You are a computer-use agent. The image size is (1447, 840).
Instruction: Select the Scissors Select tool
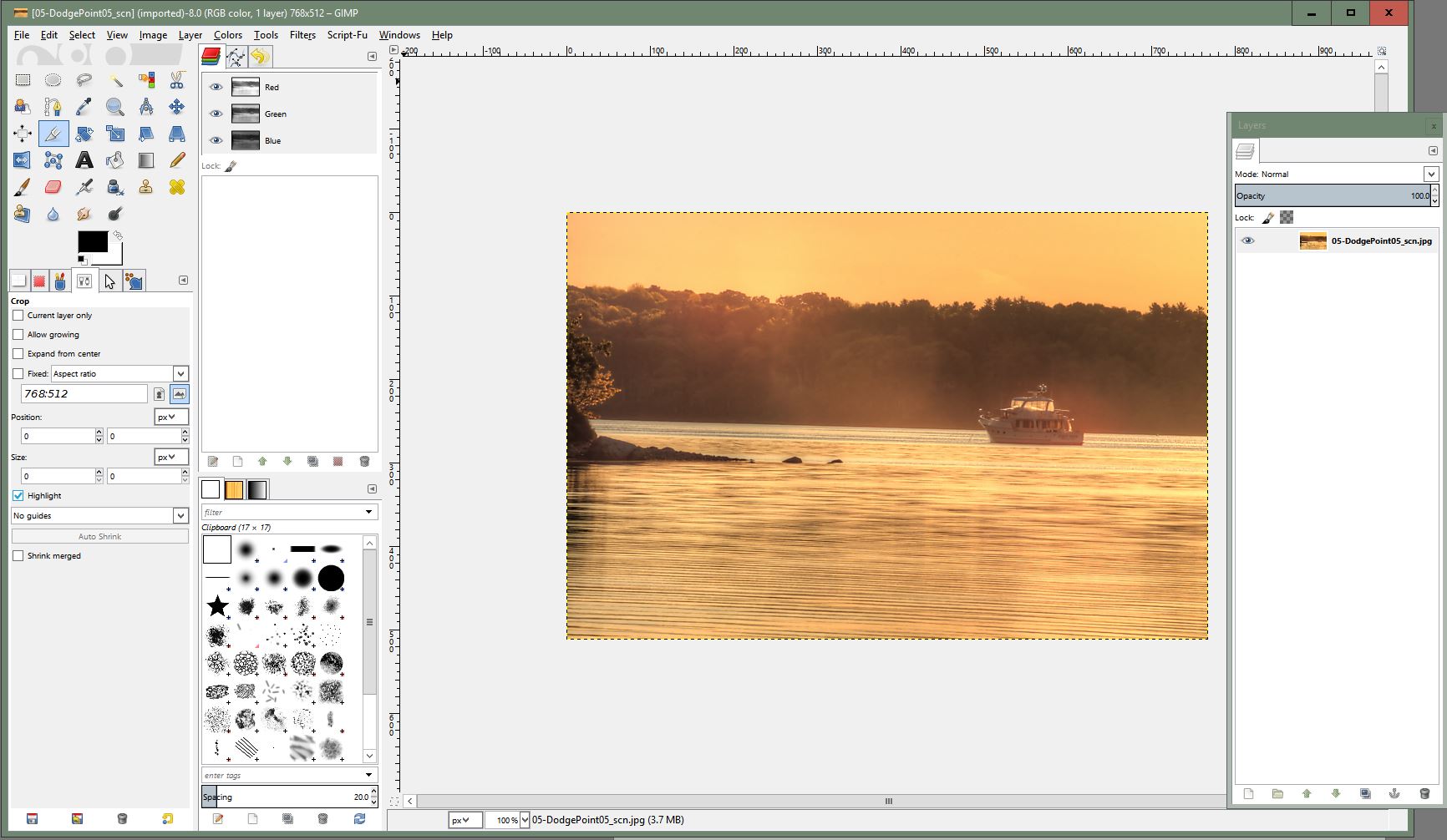177,80
